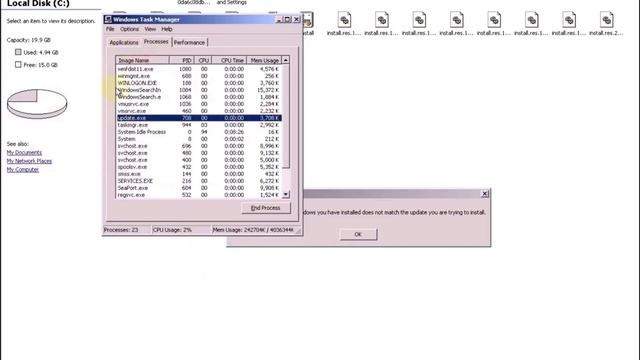Close the update error dialog with X
This screenshot has width=640, height=360.
(x=484, y=194)
